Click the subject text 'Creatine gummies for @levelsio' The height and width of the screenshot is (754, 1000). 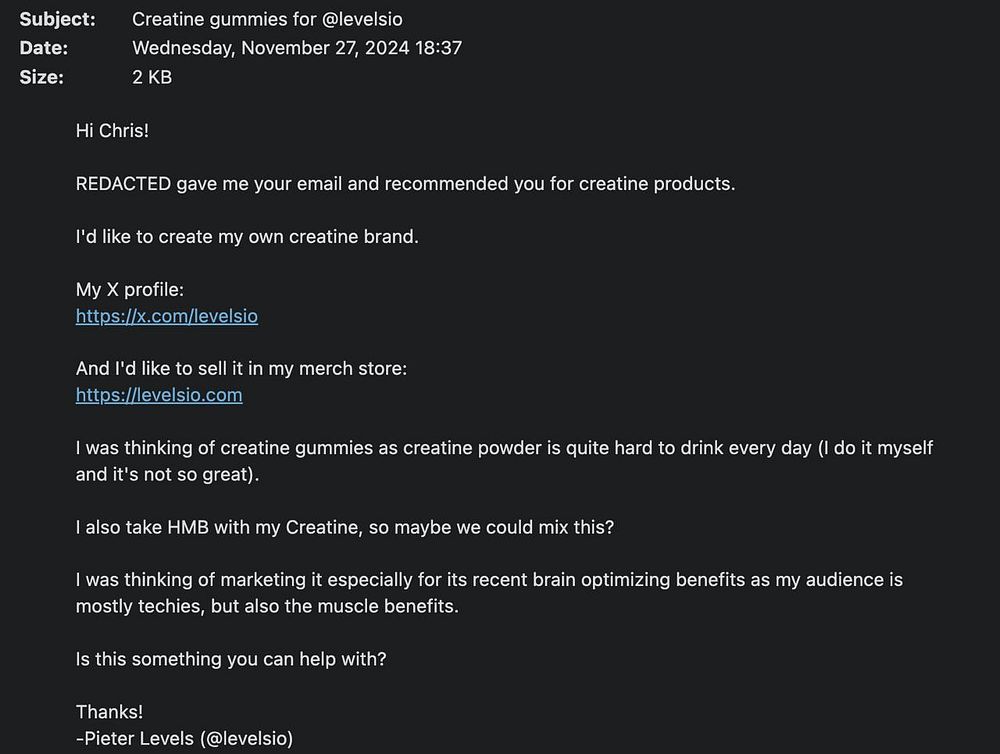(x=267, y=19)
